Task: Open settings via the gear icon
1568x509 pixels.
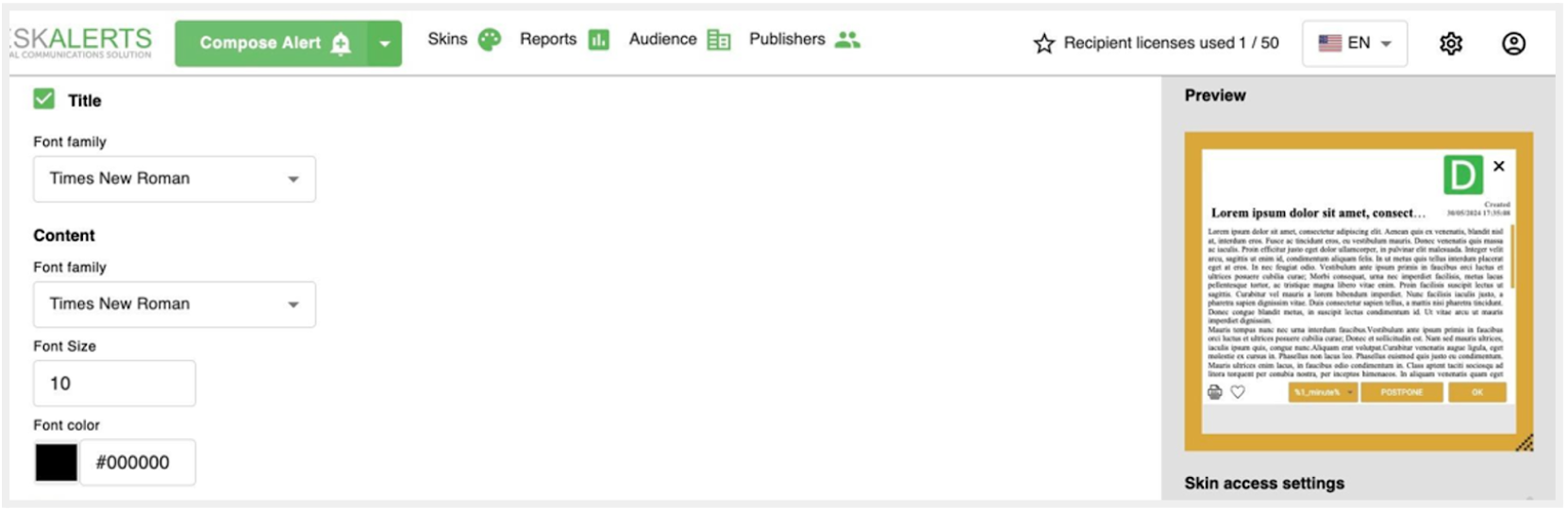Action: [x=1450, y=43]
